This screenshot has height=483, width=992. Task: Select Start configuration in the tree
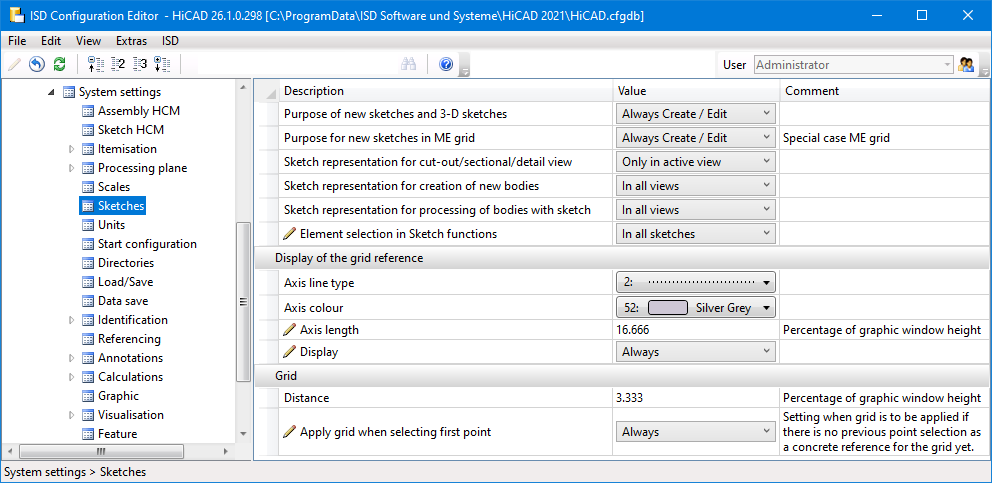pyautogui.click(x=147, y=244)
